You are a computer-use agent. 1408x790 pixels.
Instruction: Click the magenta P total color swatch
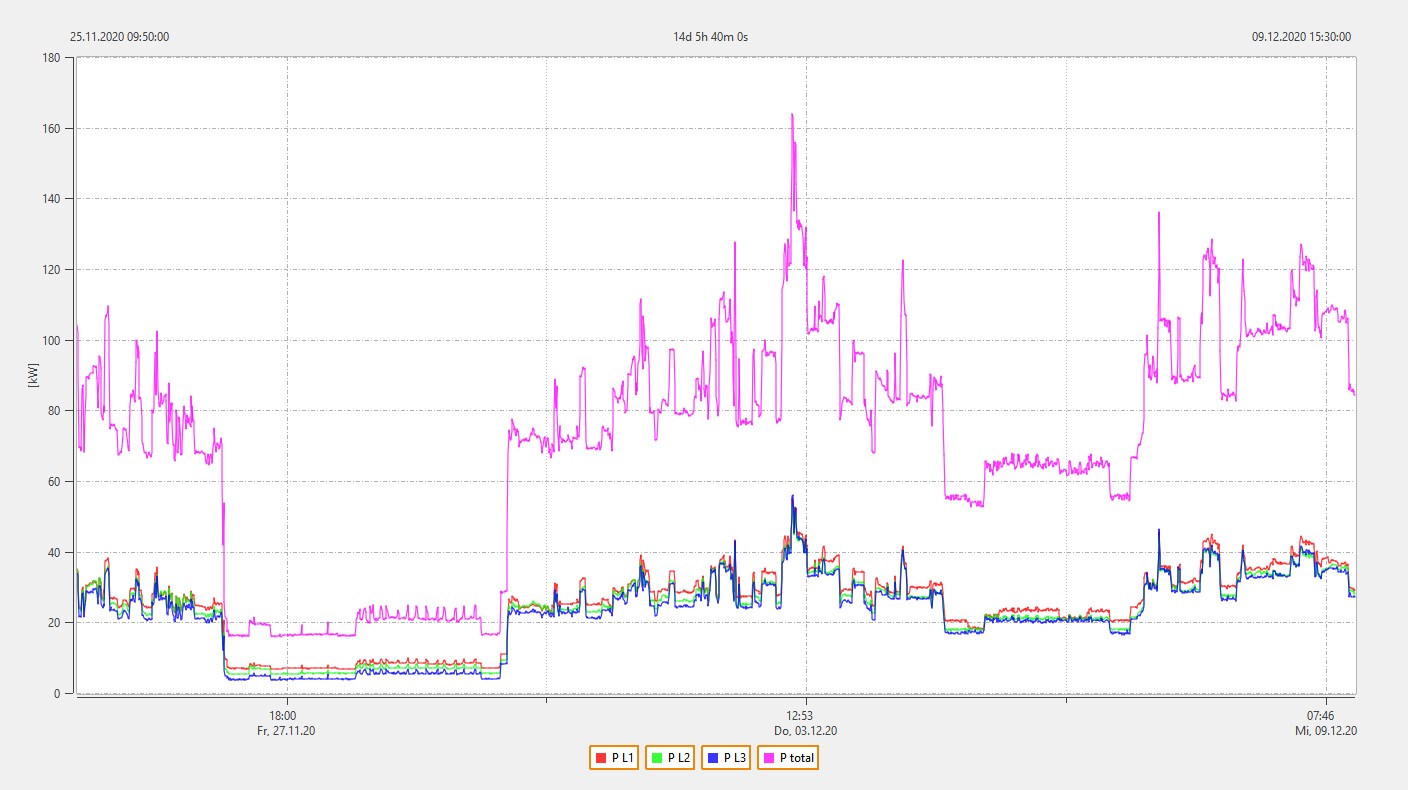coord(770,758)
